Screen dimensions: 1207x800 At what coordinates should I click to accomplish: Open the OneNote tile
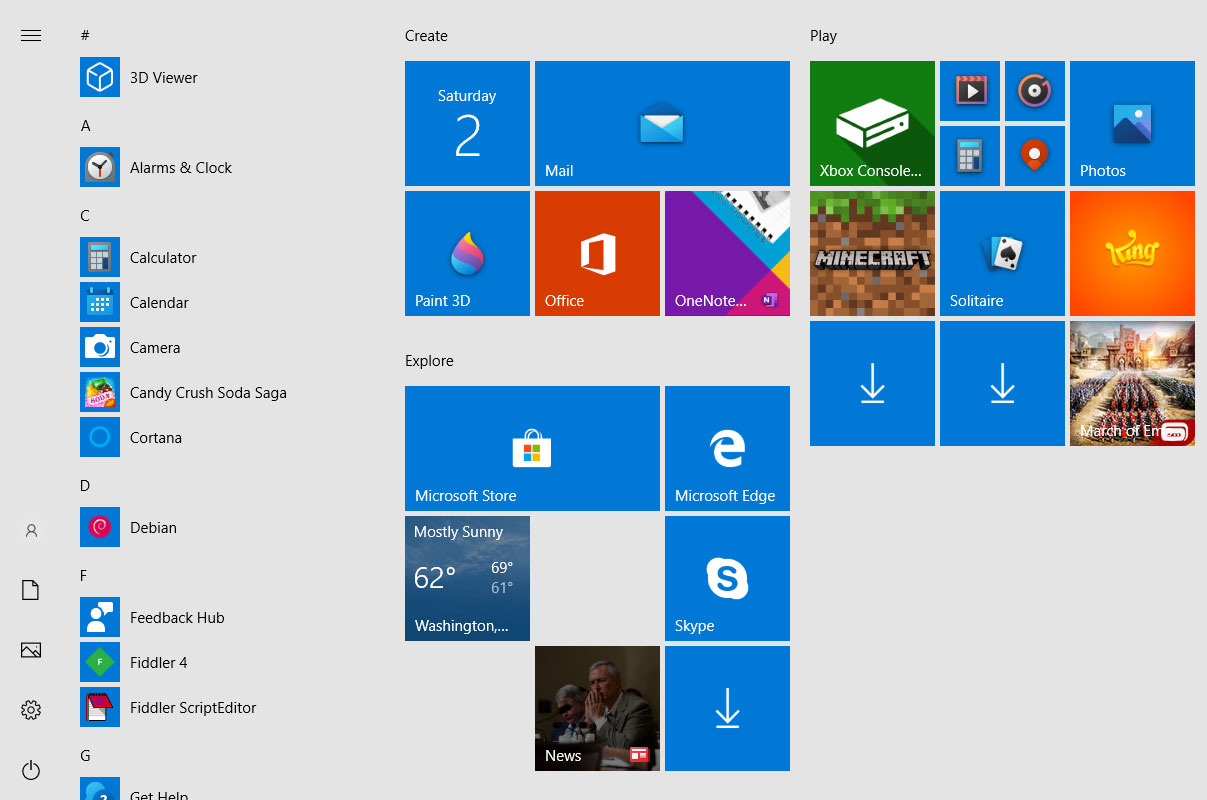point(727,253)
